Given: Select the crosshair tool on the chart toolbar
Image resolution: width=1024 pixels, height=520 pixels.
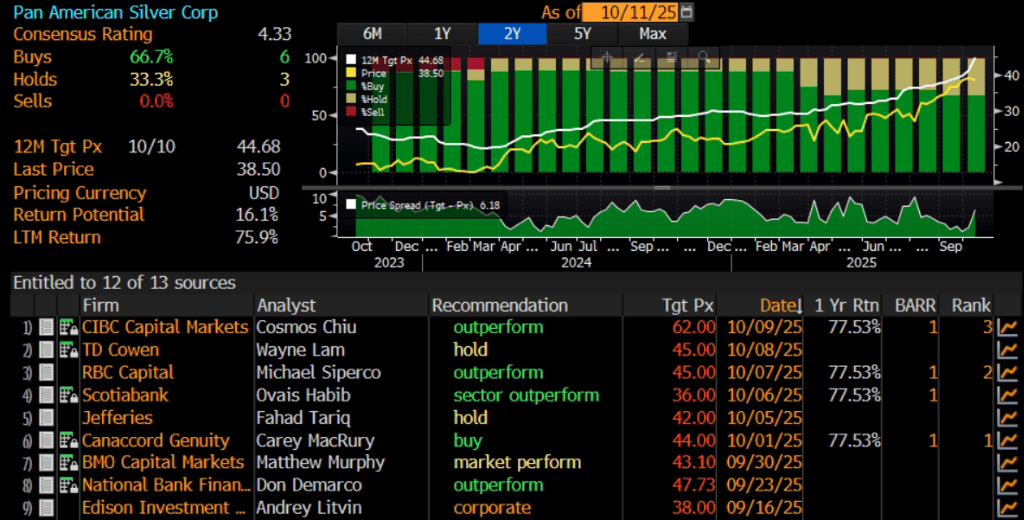Looking at the screenshot, I should (607, 57).
